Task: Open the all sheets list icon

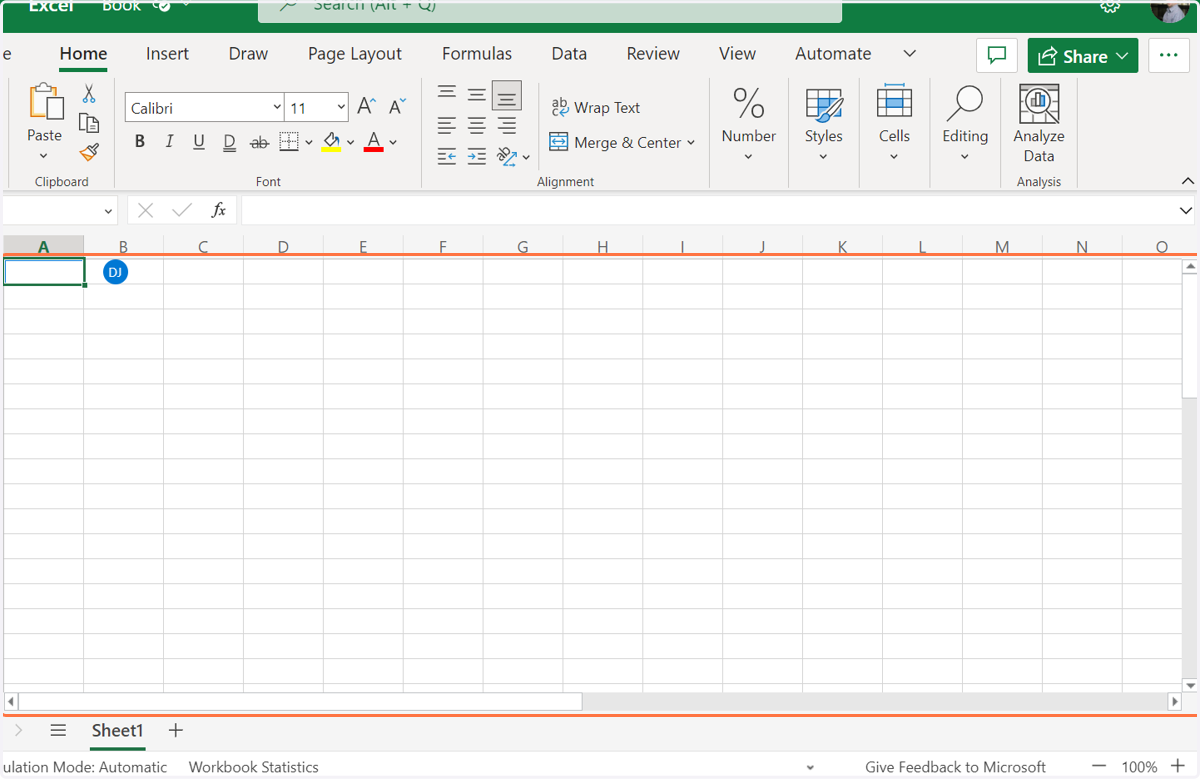Action: (x=58, y=731)
